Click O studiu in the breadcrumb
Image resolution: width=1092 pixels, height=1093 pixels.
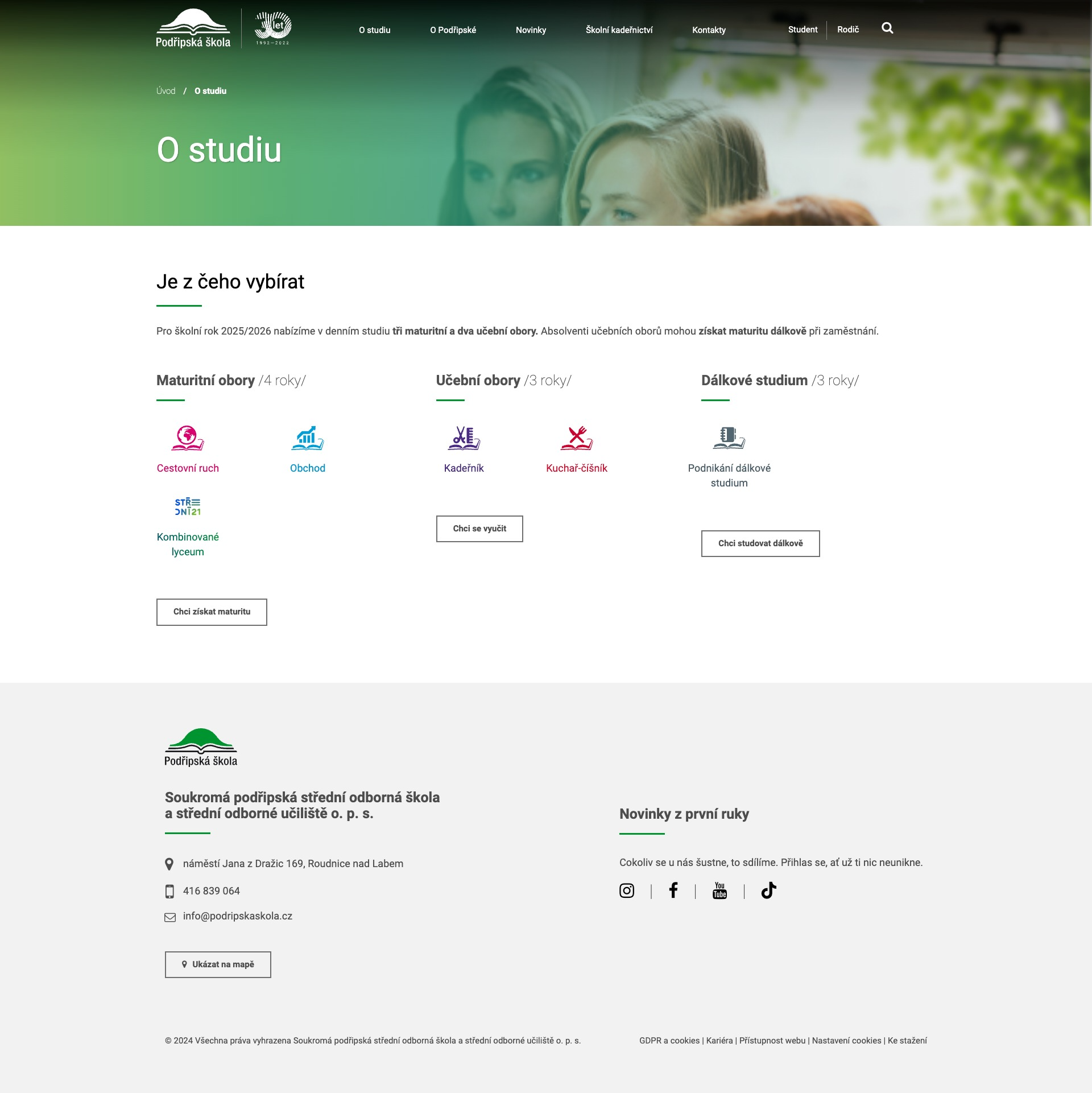210,91
